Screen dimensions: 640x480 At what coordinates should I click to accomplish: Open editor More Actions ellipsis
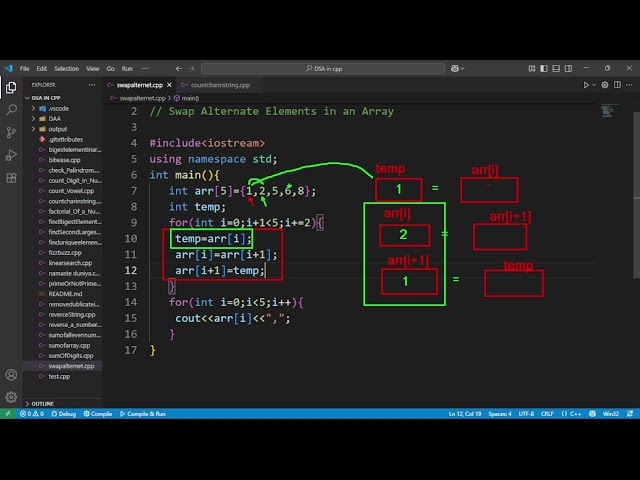[x=629, y=85]
